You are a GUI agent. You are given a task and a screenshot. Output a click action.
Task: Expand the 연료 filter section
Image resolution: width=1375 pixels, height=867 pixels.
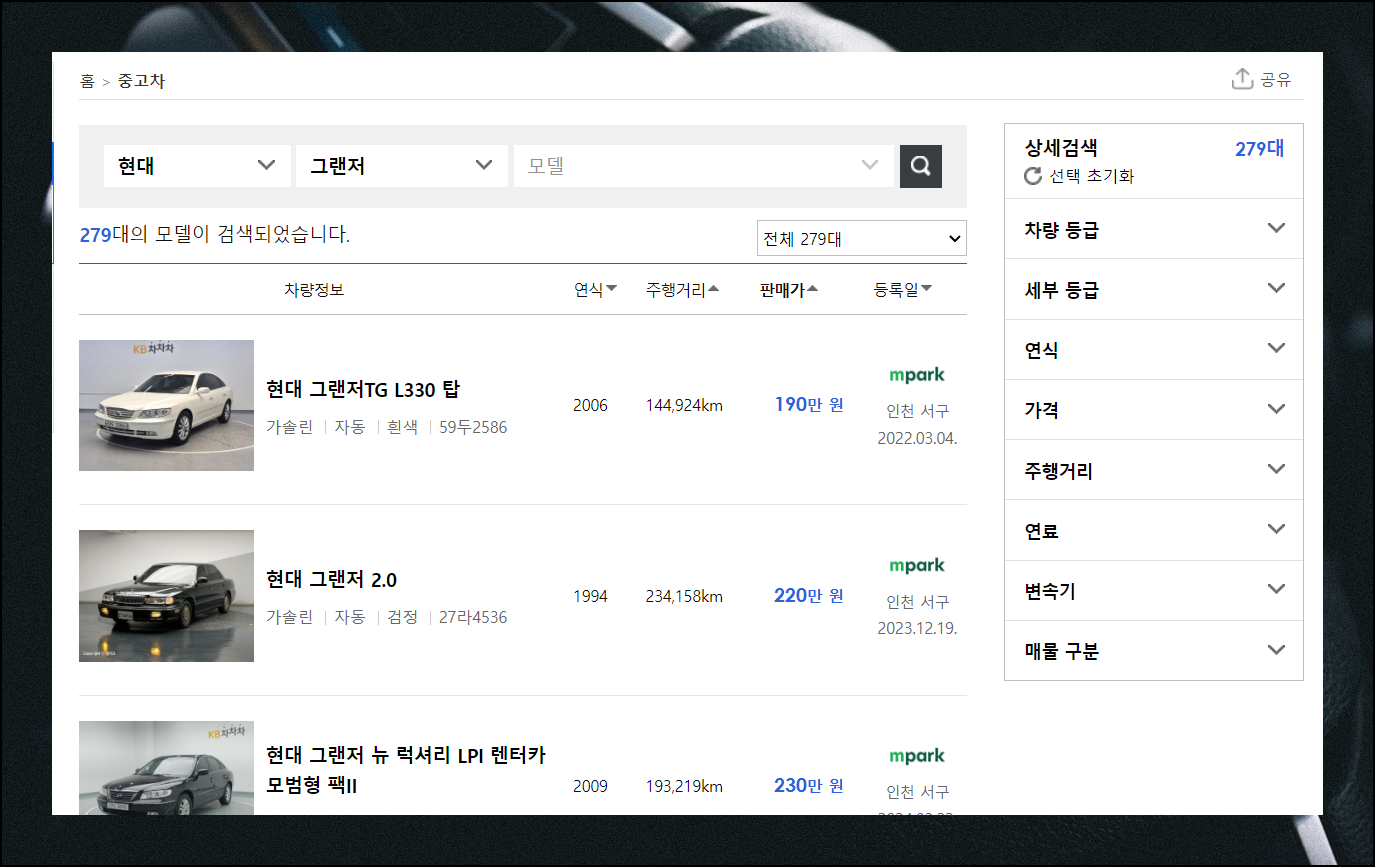point(1154,530)
